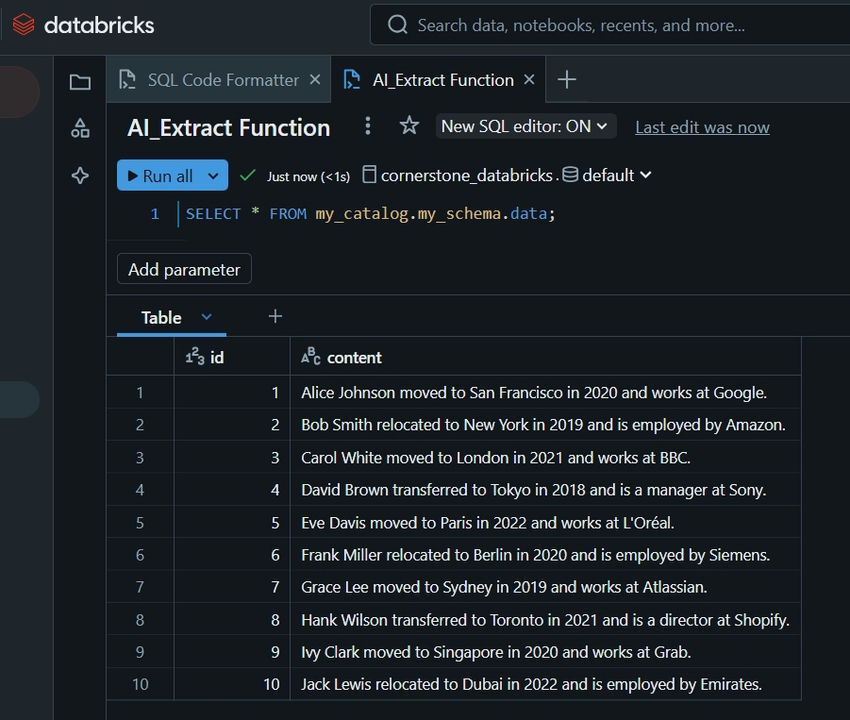Expand the Run all dropdown arrow
The height and width of the screenshot is (720, 850).
(213, 176)
